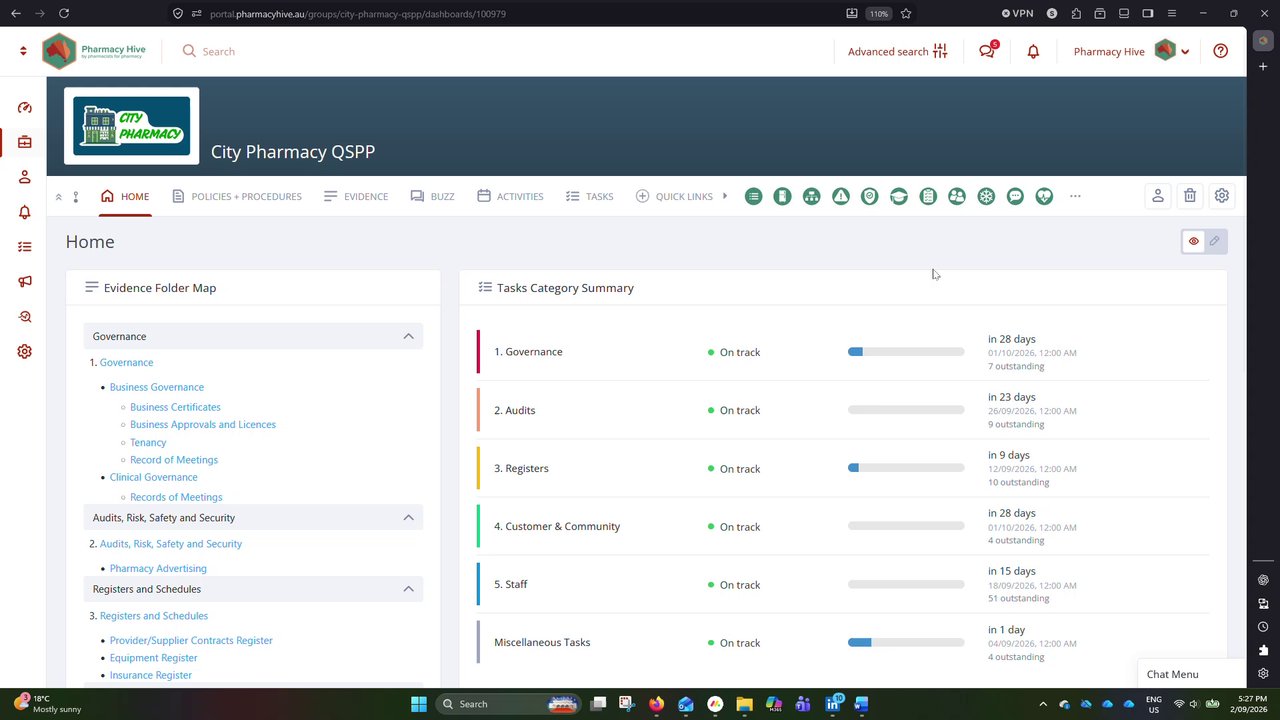Open the Business Certificates link

coord(175,407)
